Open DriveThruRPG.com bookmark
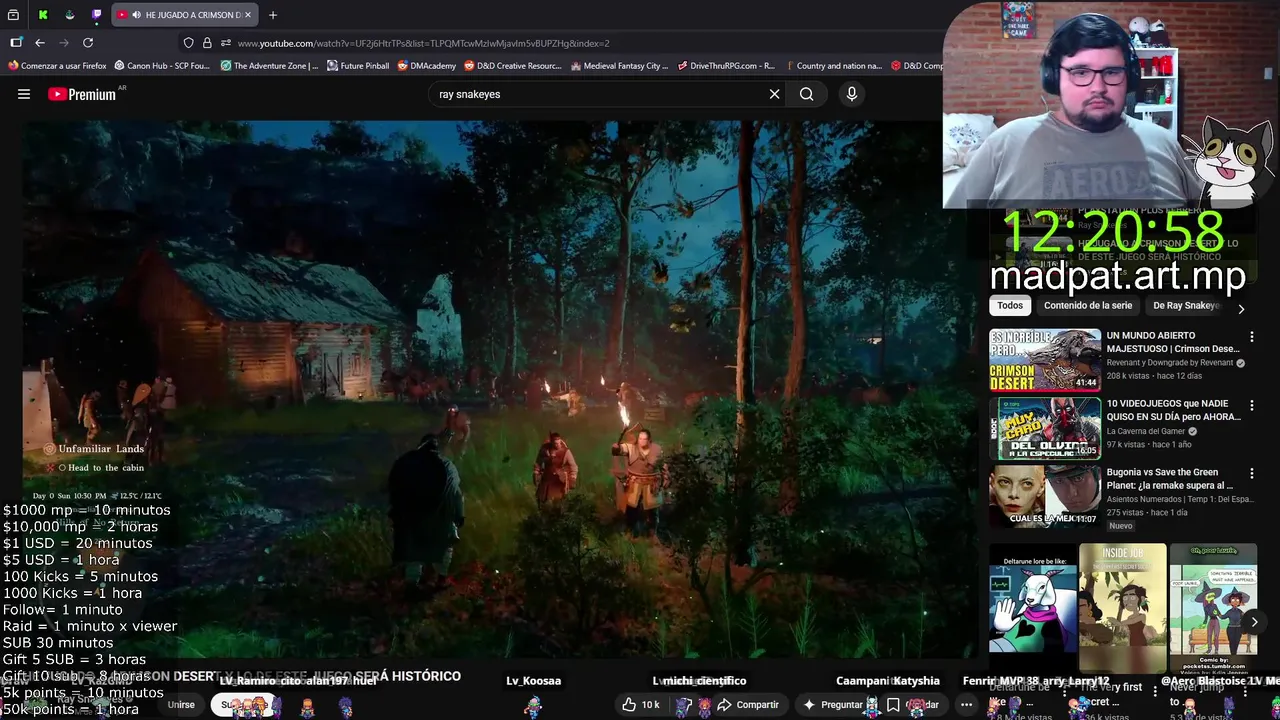The height and width of the screenshot is (720, 1280). 726,66
